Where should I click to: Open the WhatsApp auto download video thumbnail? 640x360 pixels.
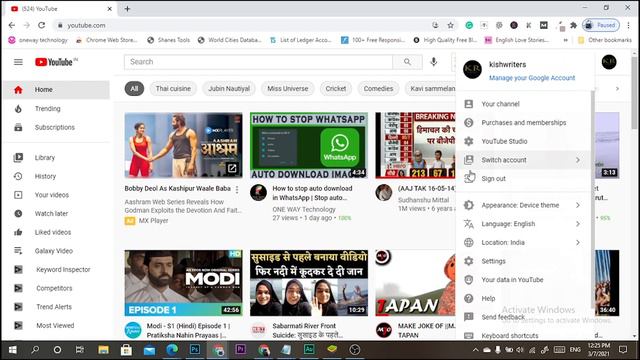point(309,145)
